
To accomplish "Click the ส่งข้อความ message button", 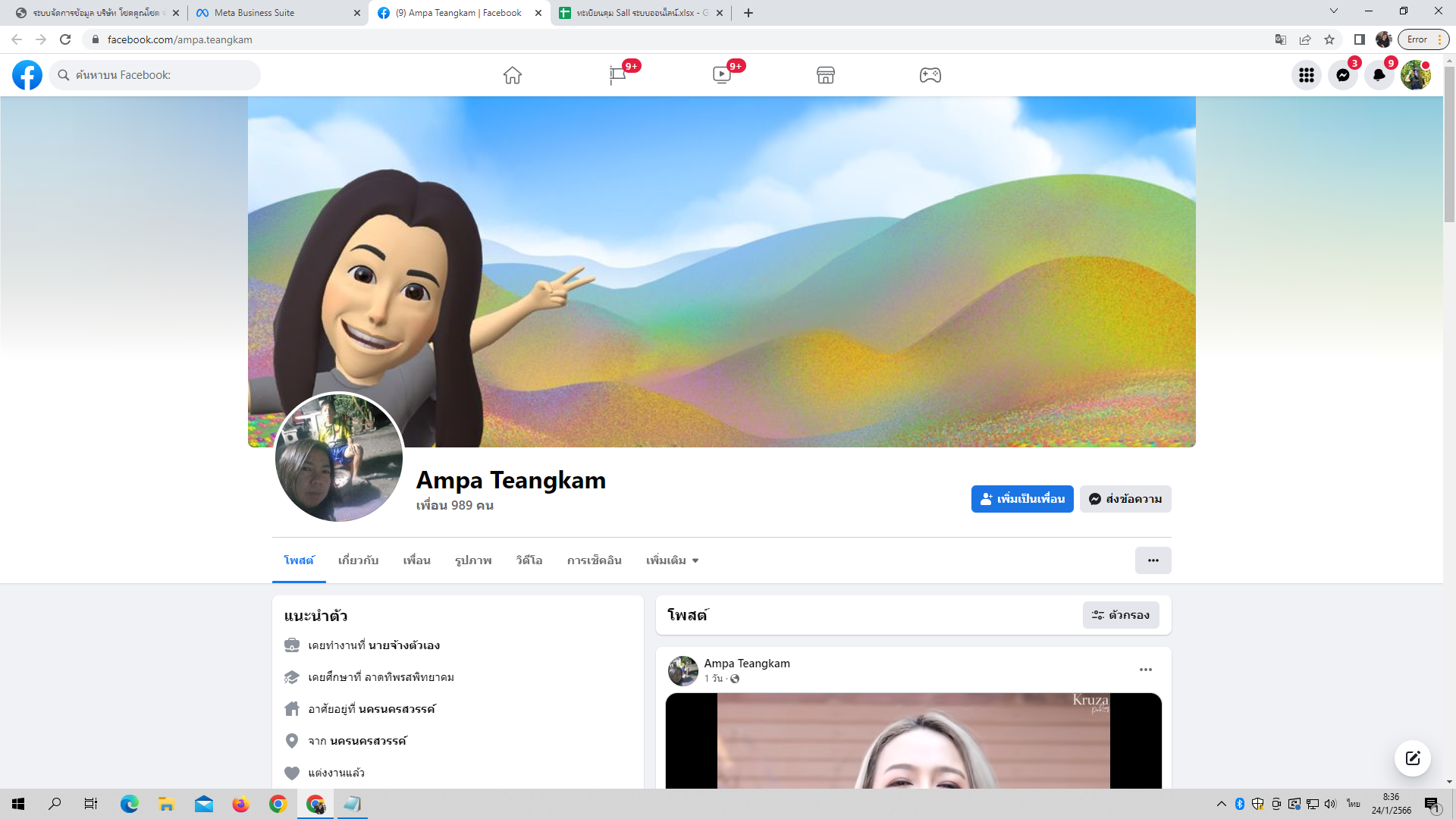I will (x=1125, y=499).
